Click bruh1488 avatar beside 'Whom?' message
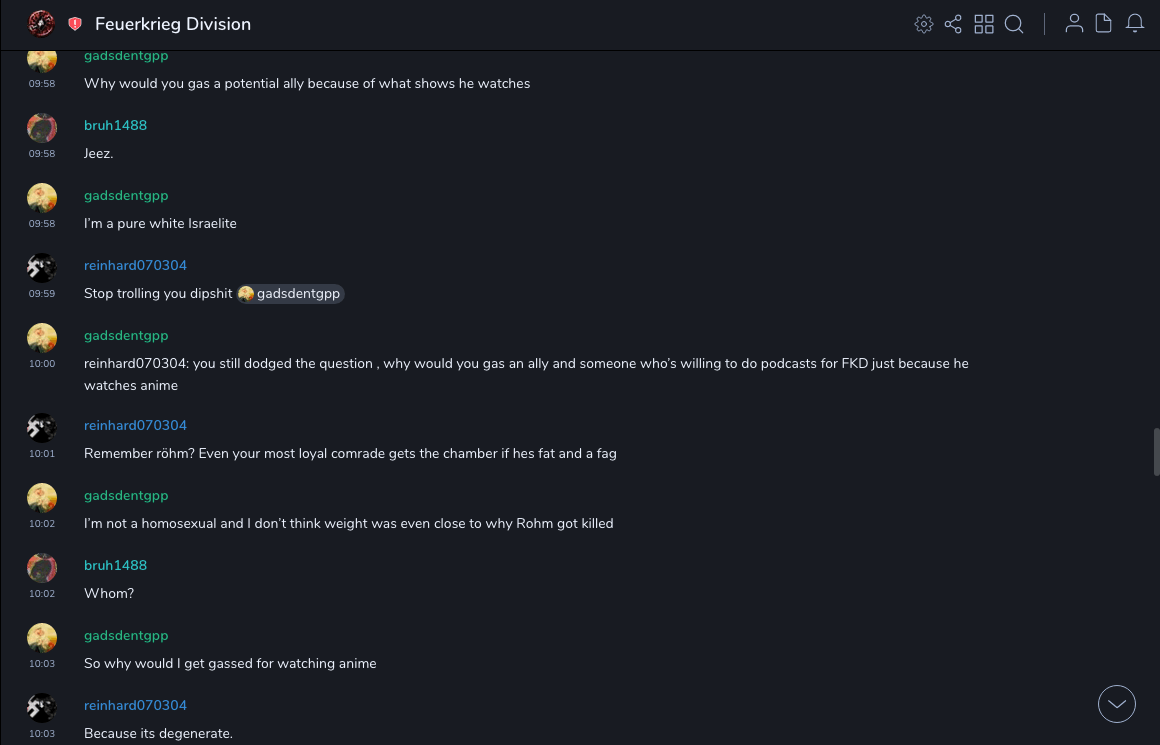Image resolution: width=1160 pixels, height=745 pixels. (x=41, y=568)
